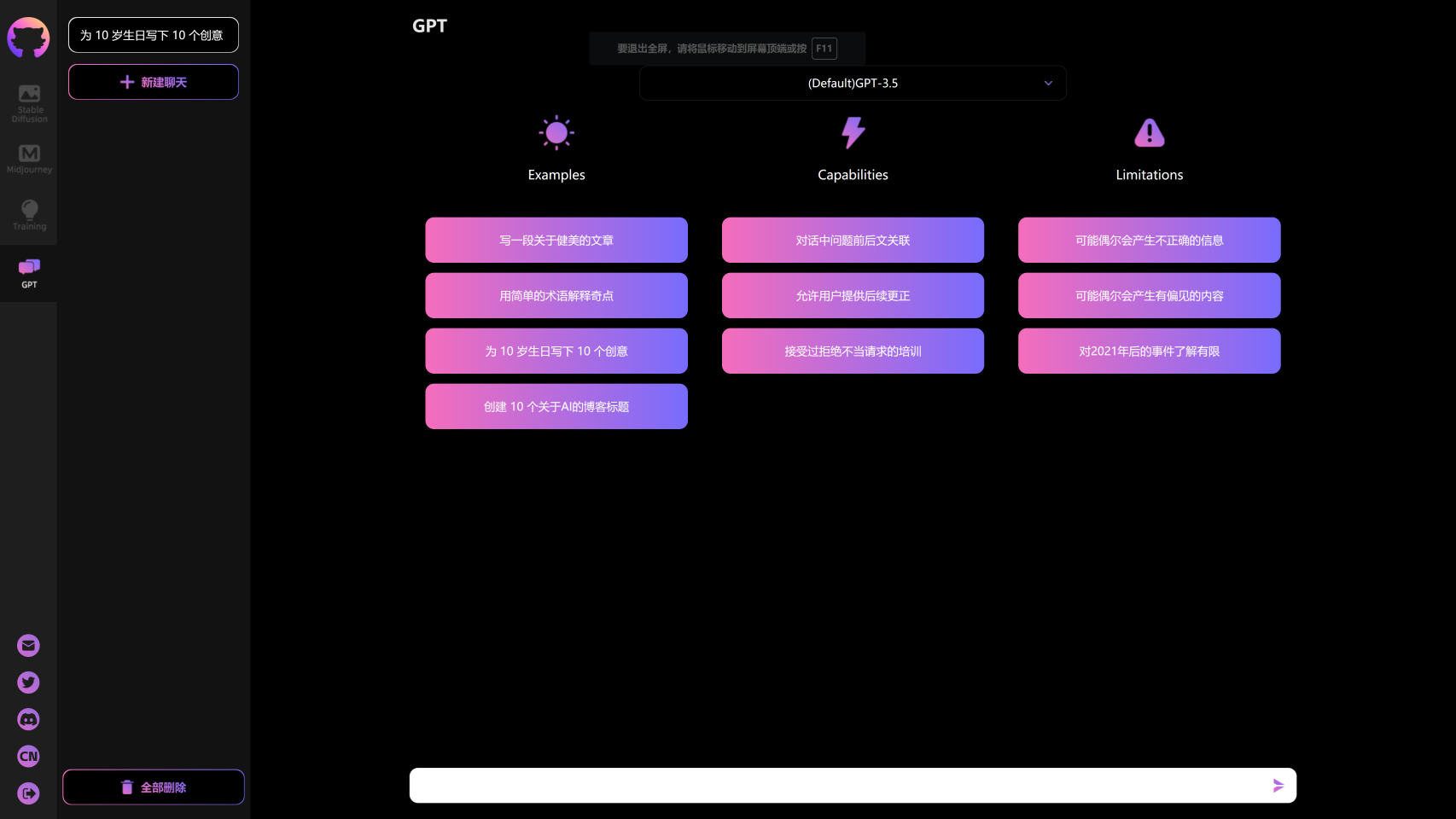Click the Limitations column label
Screen dimensions: 1456x819
pyautogui.click(x=1150, y=175)
